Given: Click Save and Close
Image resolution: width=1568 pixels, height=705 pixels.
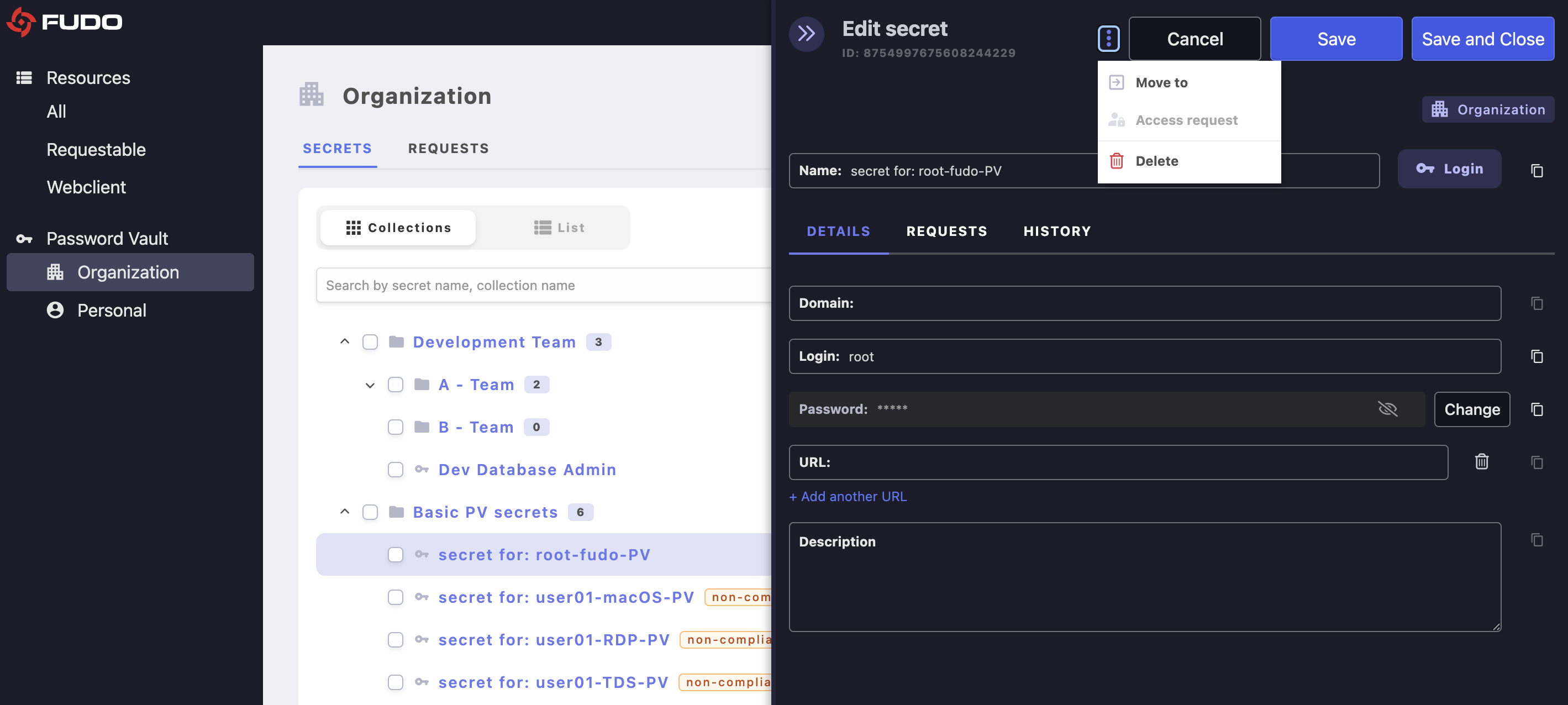Looking at the screenshot, I should tap(1483, 39).
